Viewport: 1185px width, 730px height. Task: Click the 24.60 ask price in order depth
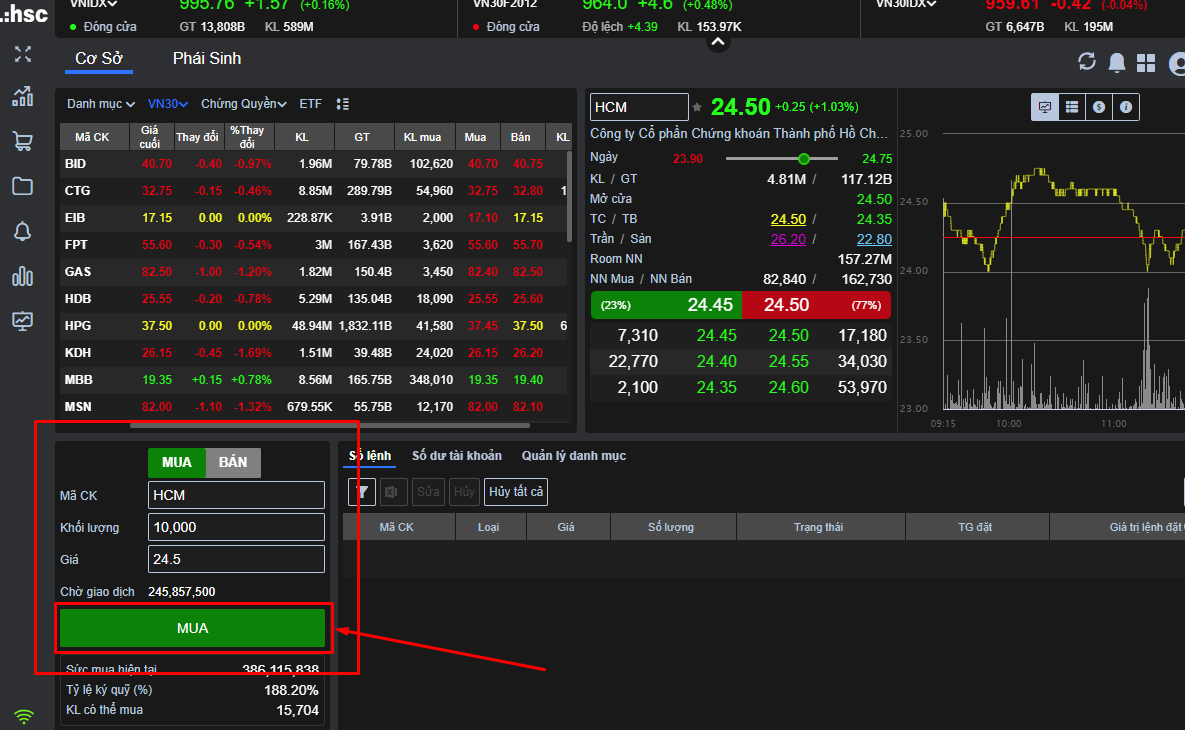click(788, 388)
